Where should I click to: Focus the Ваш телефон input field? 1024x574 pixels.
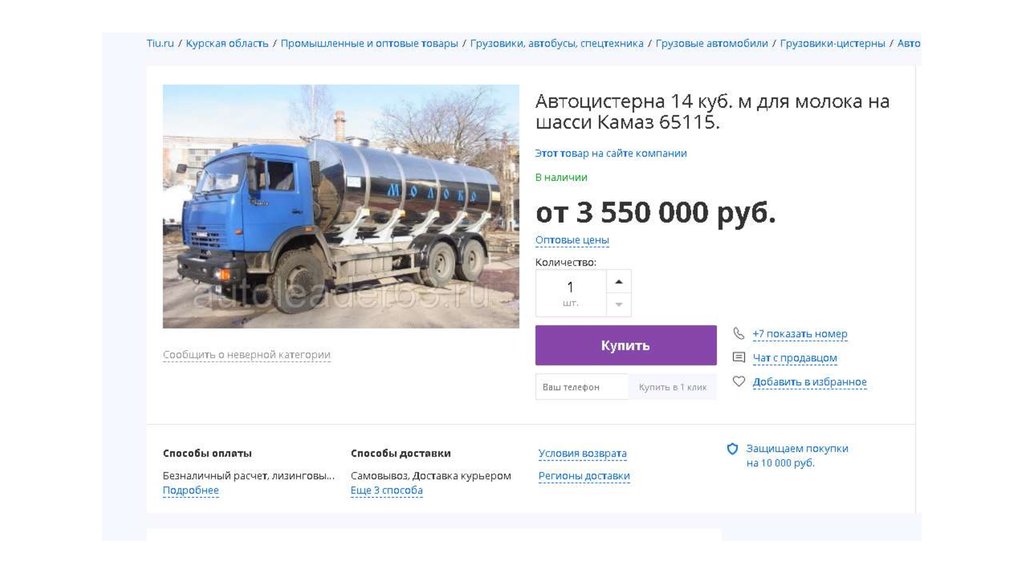pyautogui.click(x=582, y=387)
